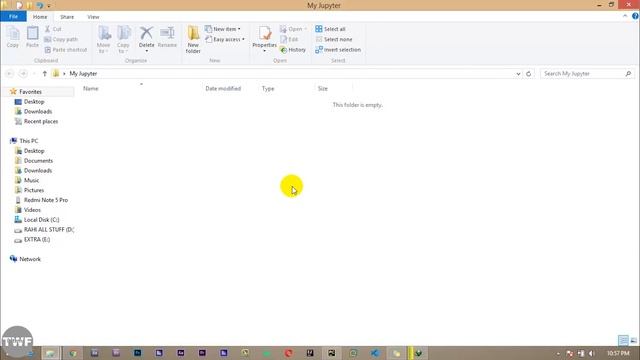
Task: Click Select all
Action: 330,29
